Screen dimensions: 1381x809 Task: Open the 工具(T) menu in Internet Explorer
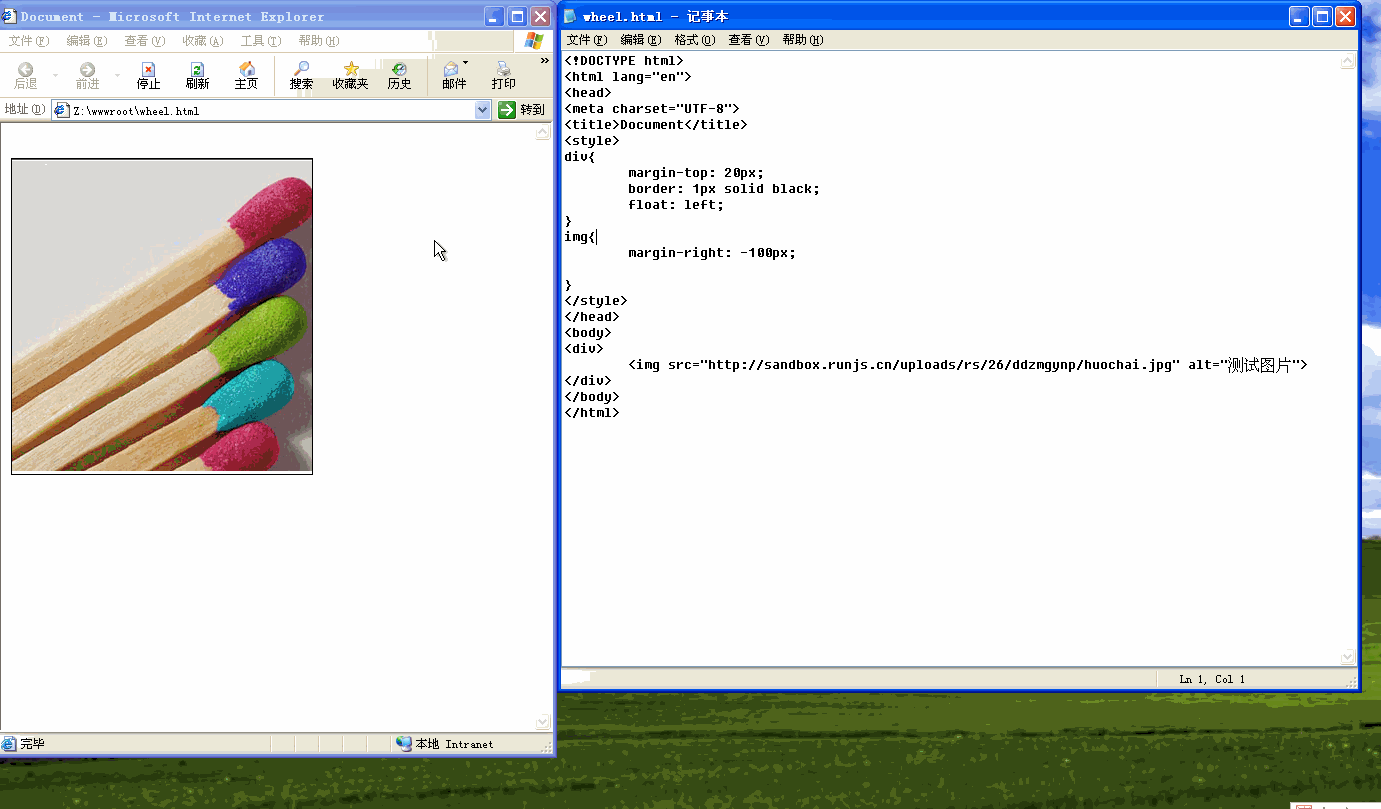pos(259,41)
